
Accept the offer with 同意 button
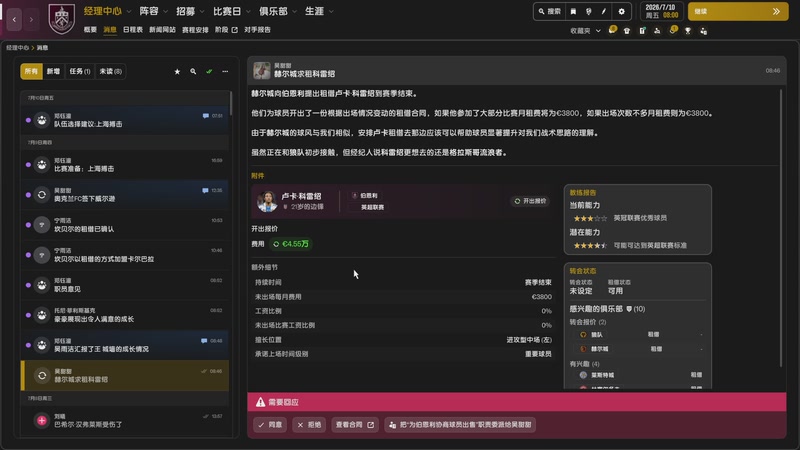[x=270, y=424]
